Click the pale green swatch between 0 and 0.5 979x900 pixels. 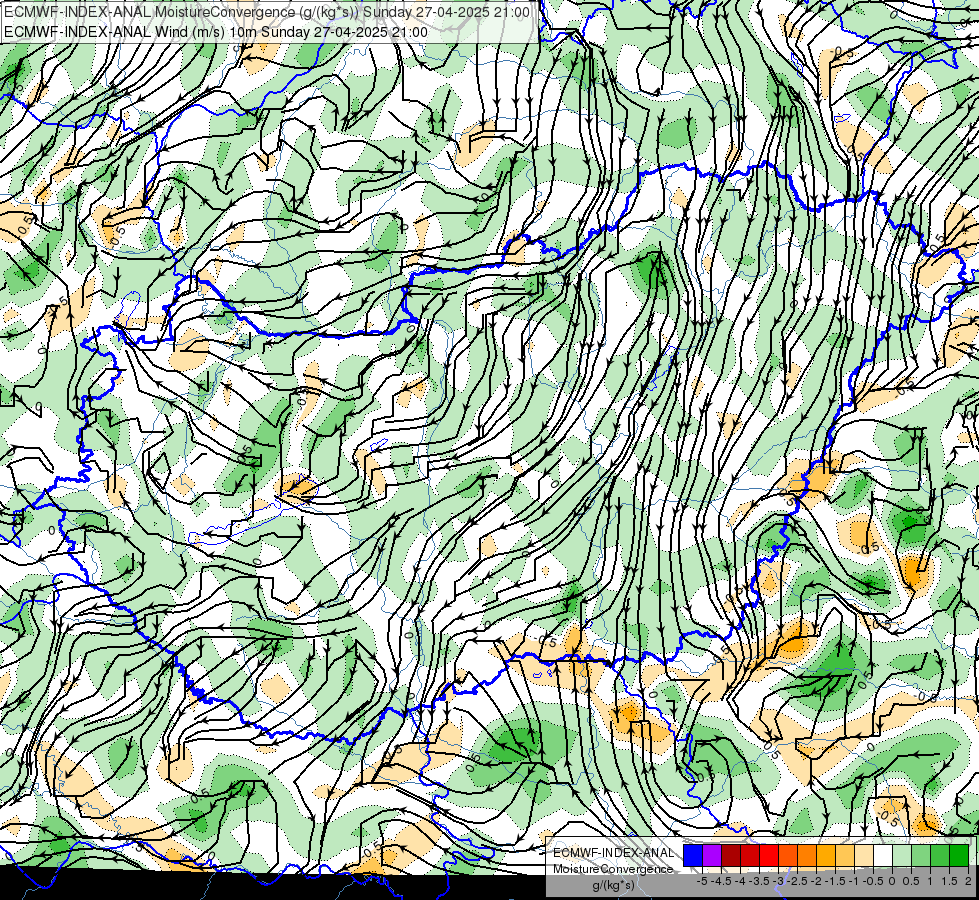click(902, 856)
